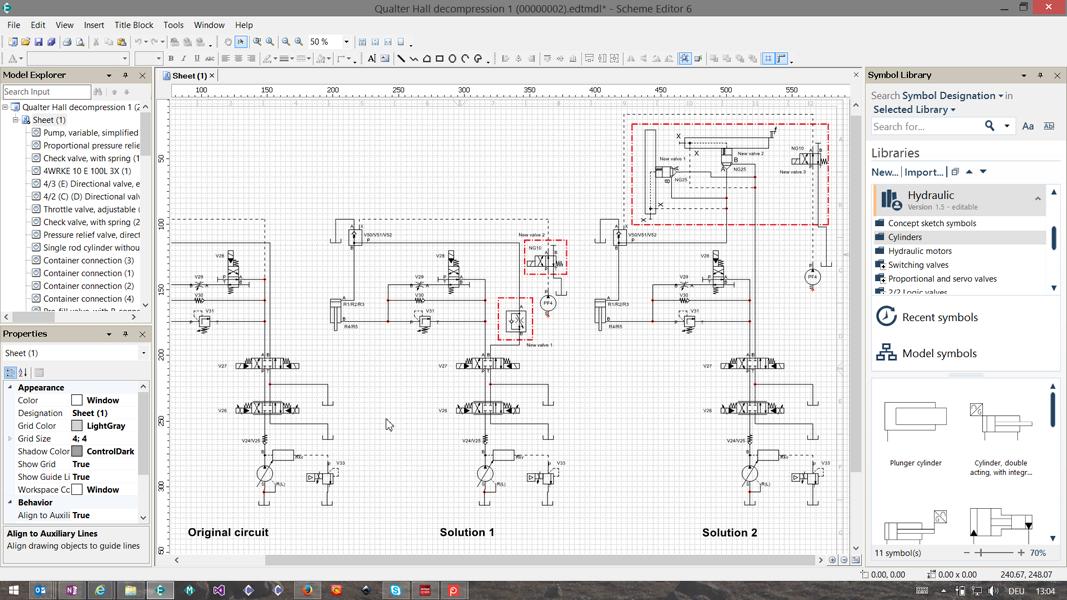Collapse the Hydraulic library
Image resolution: width=1067 pixels, height=600 pixels.
[x=1038, y=199]
